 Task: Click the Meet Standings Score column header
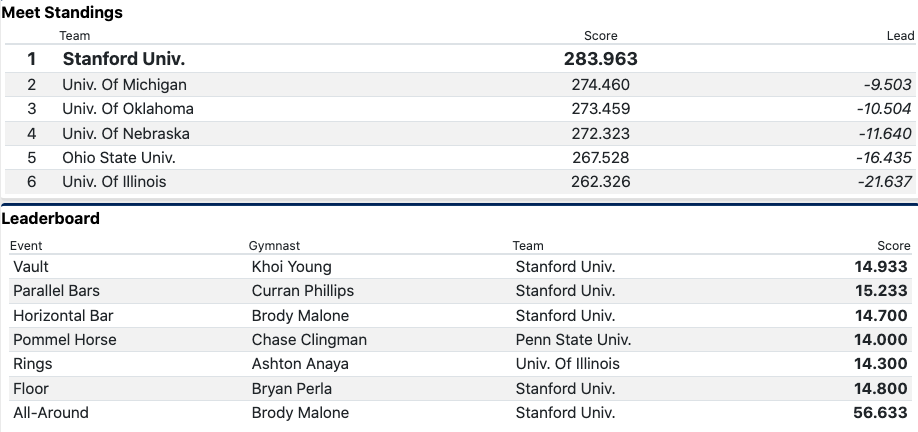pos(600,36)
